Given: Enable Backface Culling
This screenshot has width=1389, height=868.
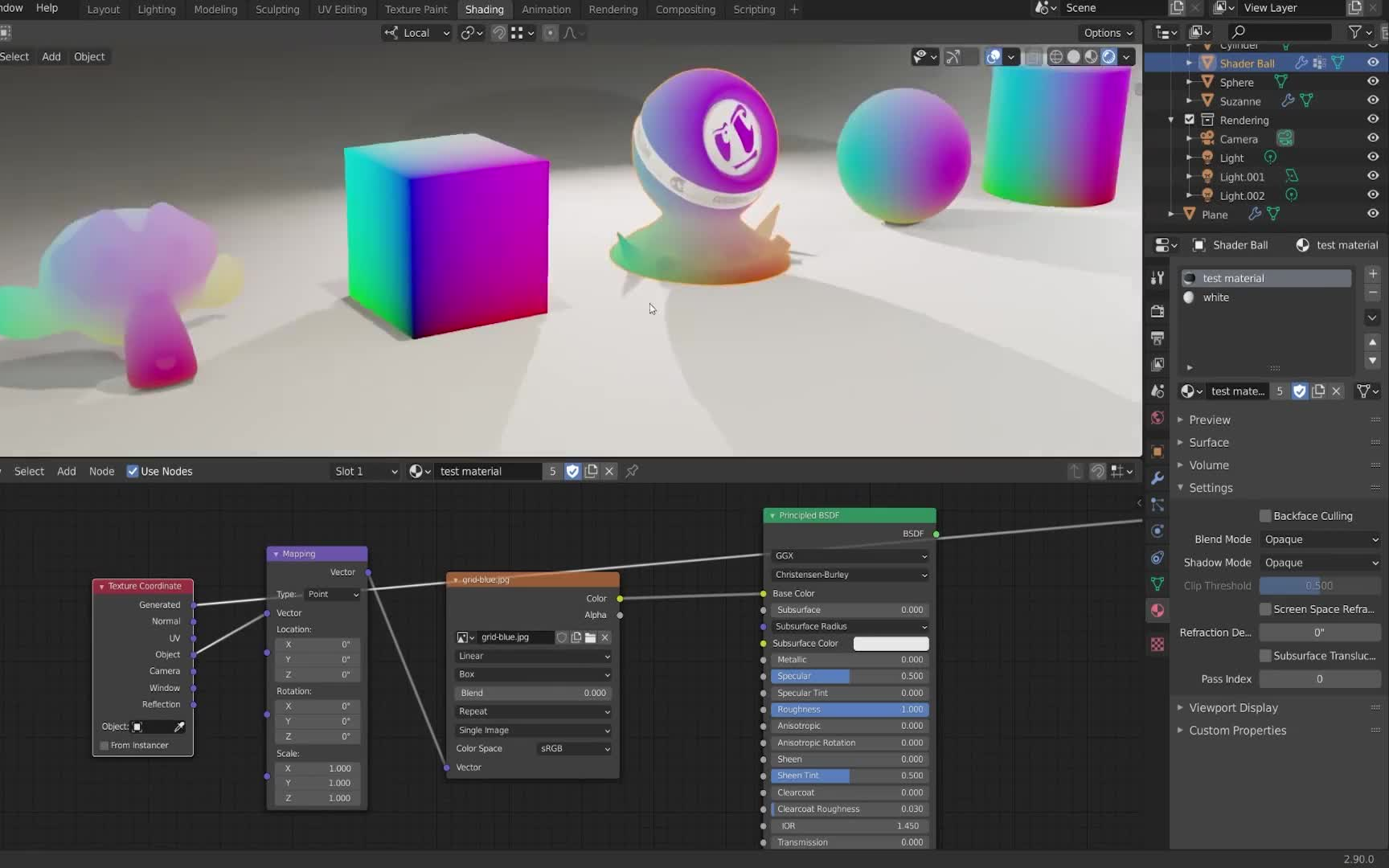Looking at the screenshot, I should pos(1266,516).
